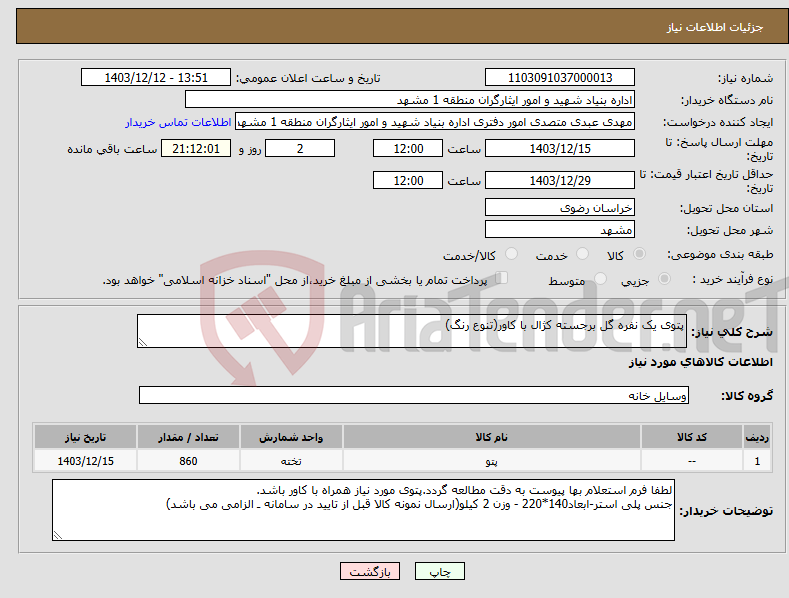
Task: Click the نام کالا column header
Action: point(492,437)
